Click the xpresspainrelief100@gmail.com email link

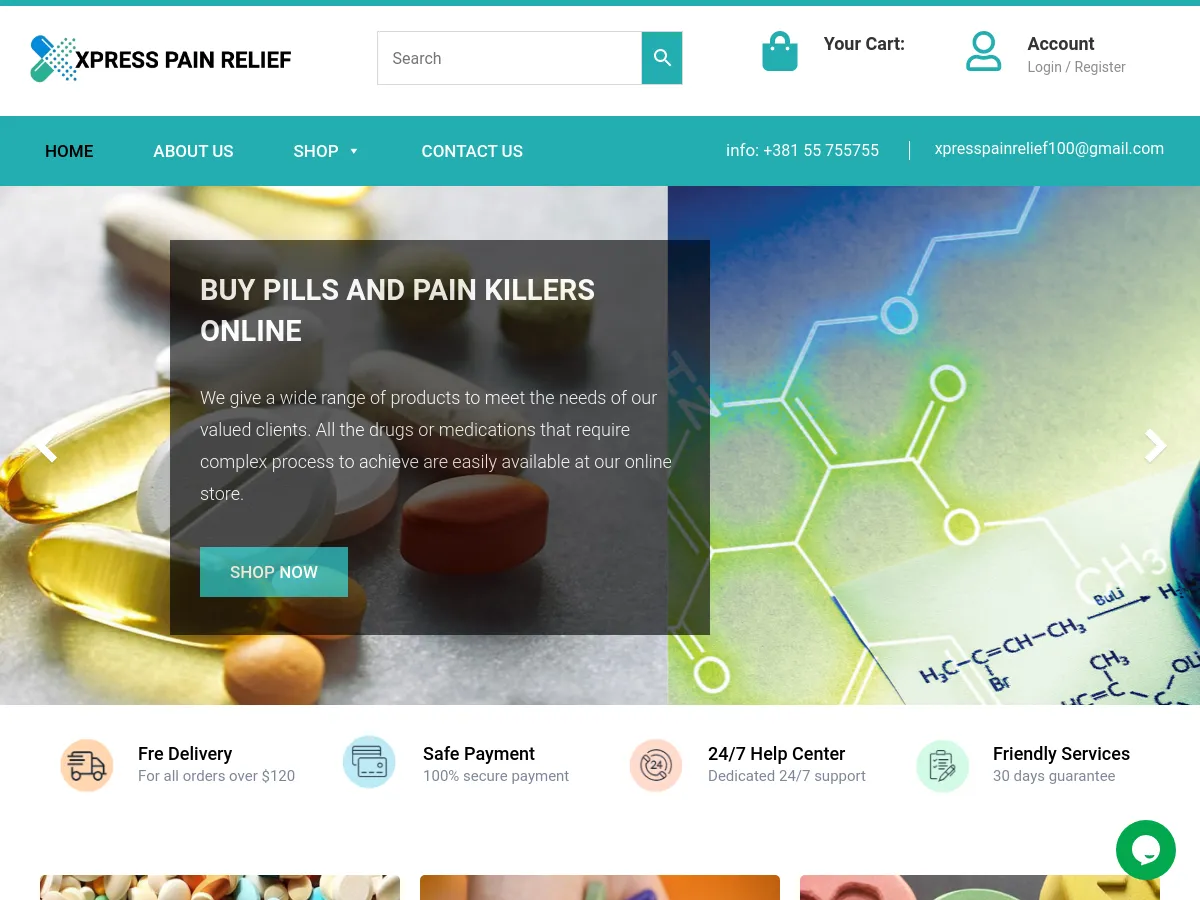point(1049,149)
